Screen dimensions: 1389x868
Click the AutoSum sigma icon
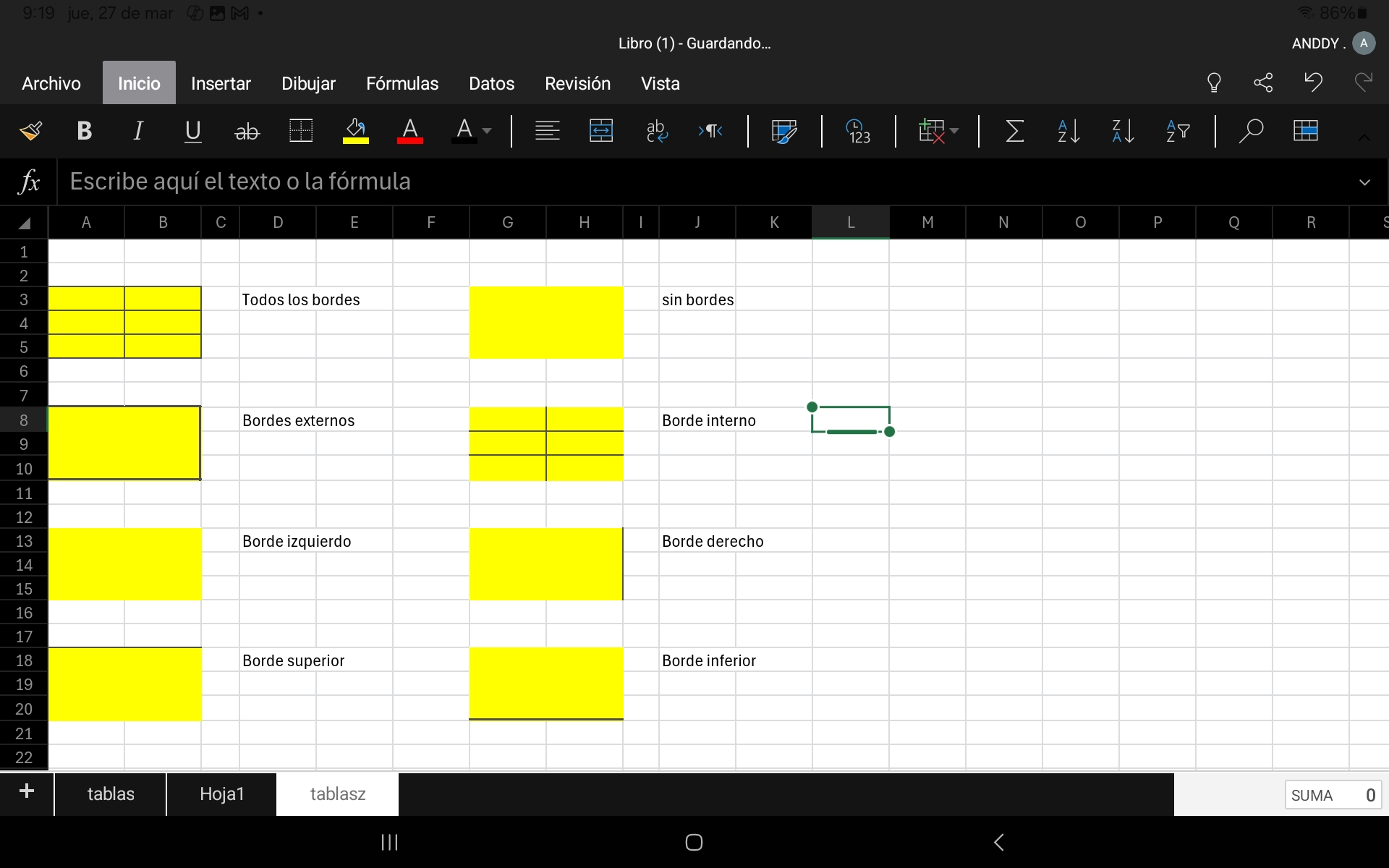tap(1014, 131)
